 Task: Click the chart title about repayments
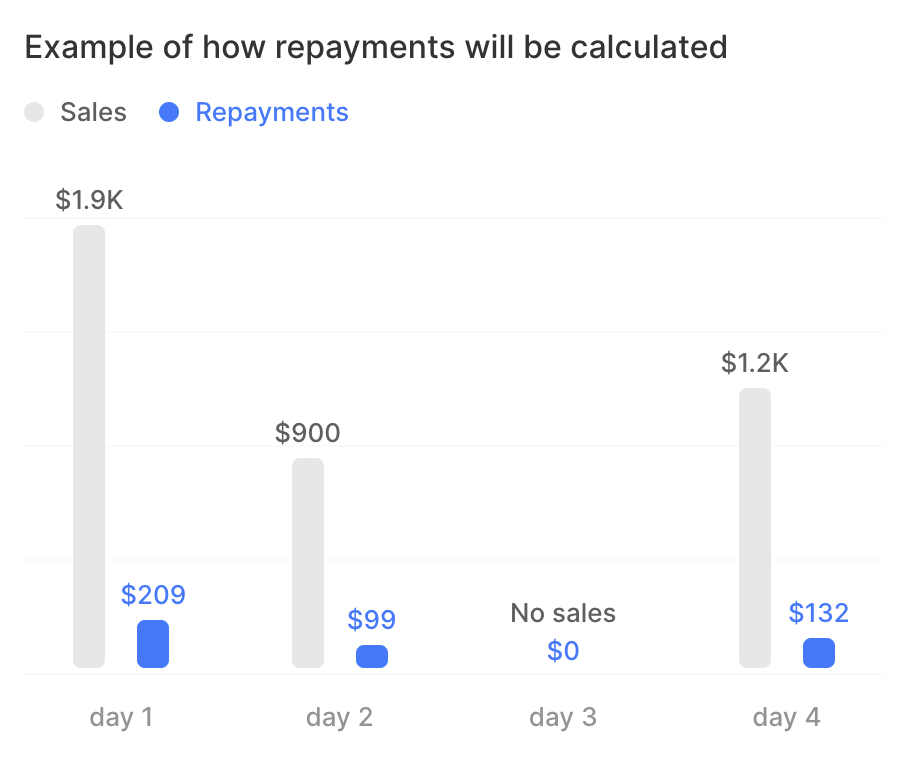coord(376,47)
